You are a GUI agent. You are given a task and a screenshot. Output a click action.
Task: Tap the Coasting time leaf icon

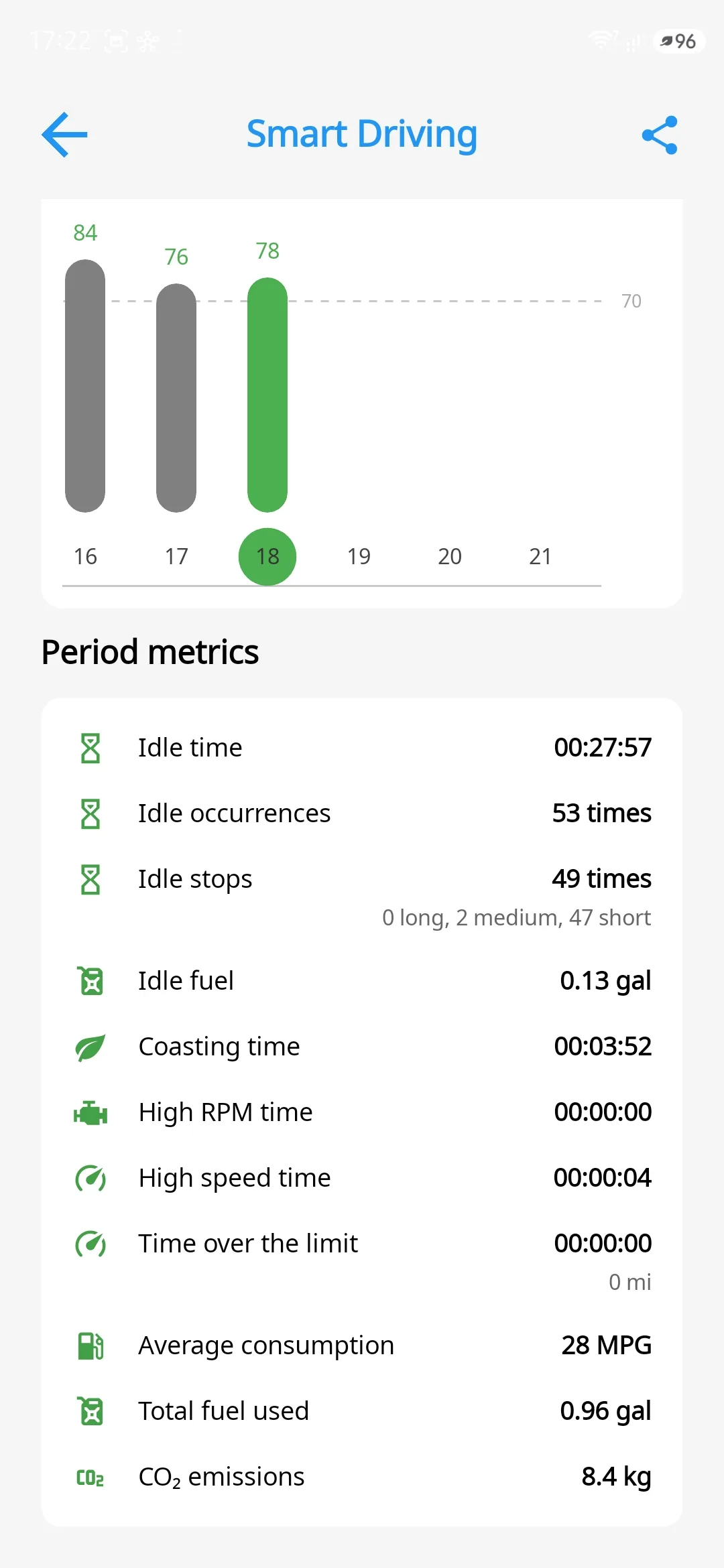tap(90, 1047)
